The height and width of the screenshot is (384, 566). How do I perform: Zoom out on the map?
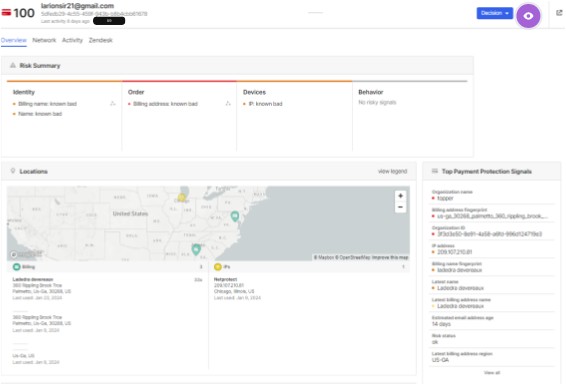(x=400, y=207)
